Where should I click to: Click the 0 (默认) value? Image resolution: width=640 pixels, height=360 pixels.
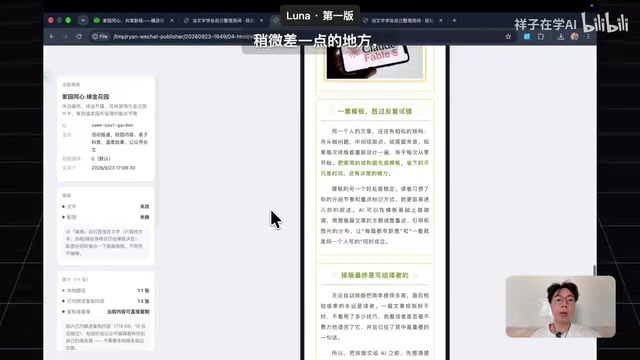[x=101, y=159]
